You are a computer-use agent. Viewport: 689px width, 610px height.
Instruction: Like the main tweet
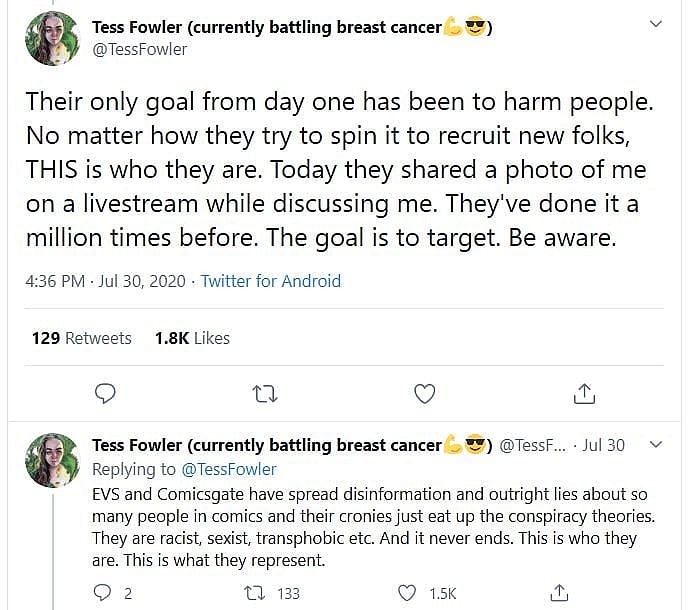click(424, 394)
